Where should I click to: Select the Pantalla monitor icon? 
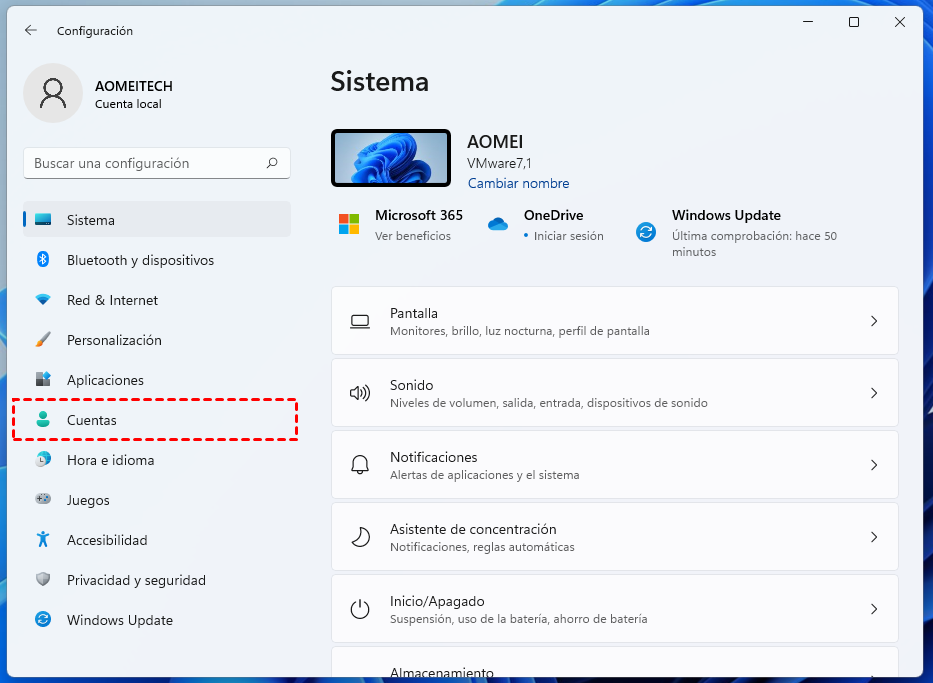coord(360,320)
